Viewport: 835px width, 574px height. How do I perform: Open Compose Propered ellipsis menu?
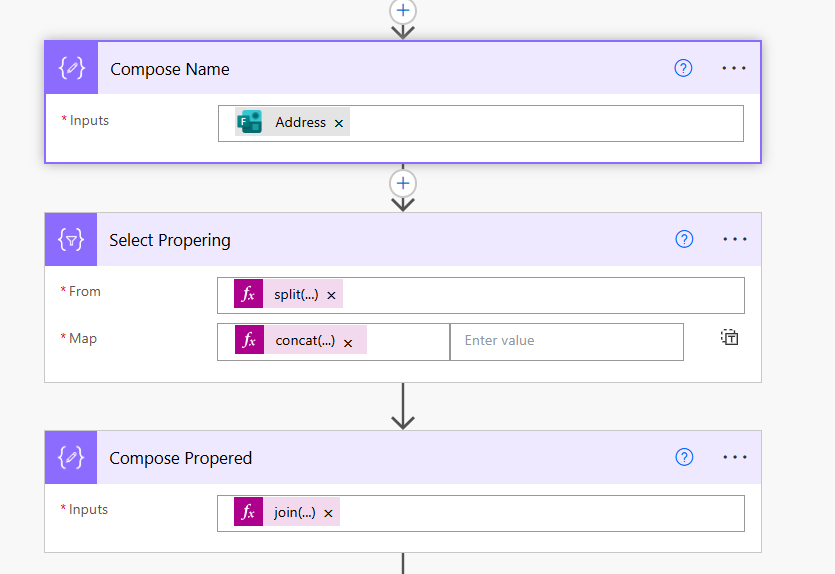click(x=735, y=457)
